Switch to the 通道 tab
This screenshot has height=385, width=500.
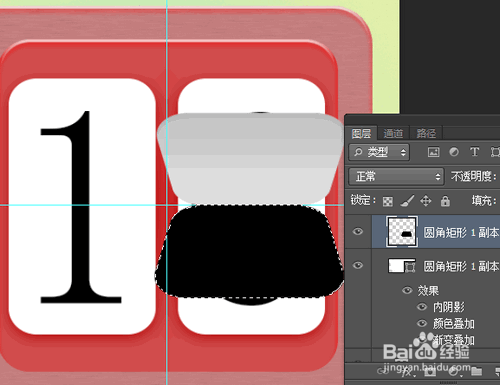coord(393,134)
